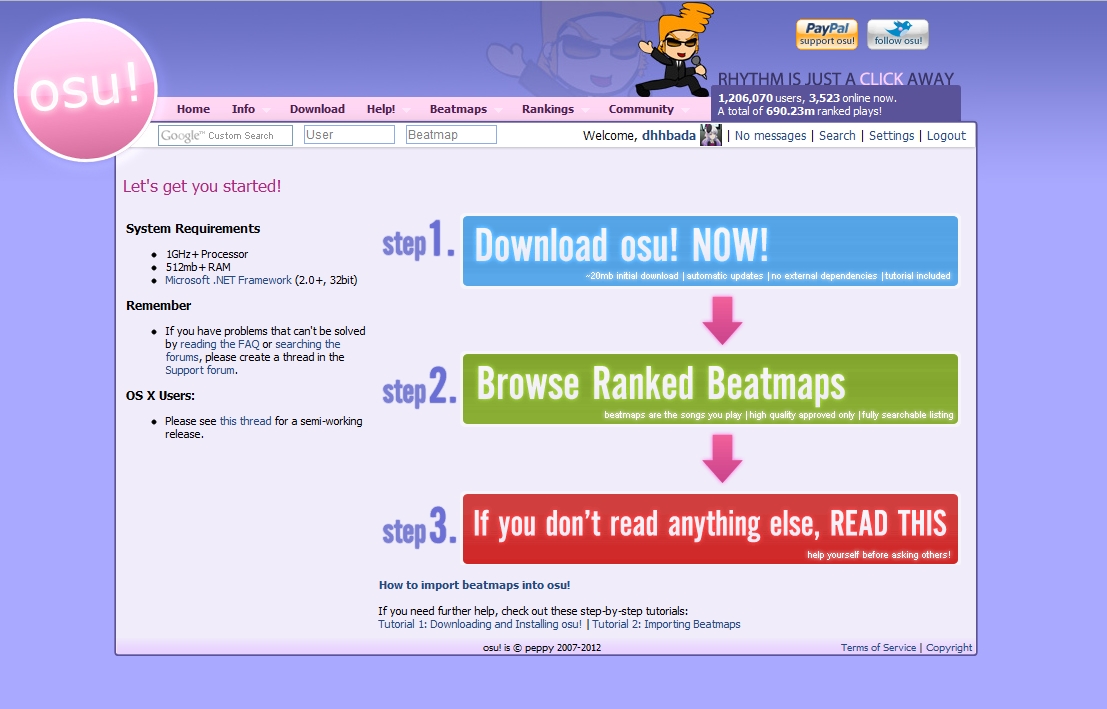Click the PayPal support osu! button

826,34
